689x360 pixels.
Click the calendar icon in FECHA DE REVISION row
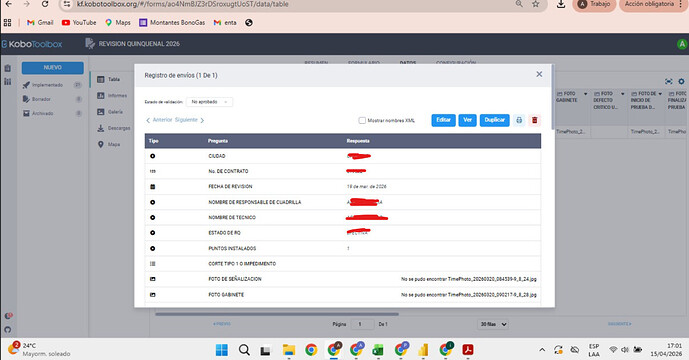[x=152, y=187]
